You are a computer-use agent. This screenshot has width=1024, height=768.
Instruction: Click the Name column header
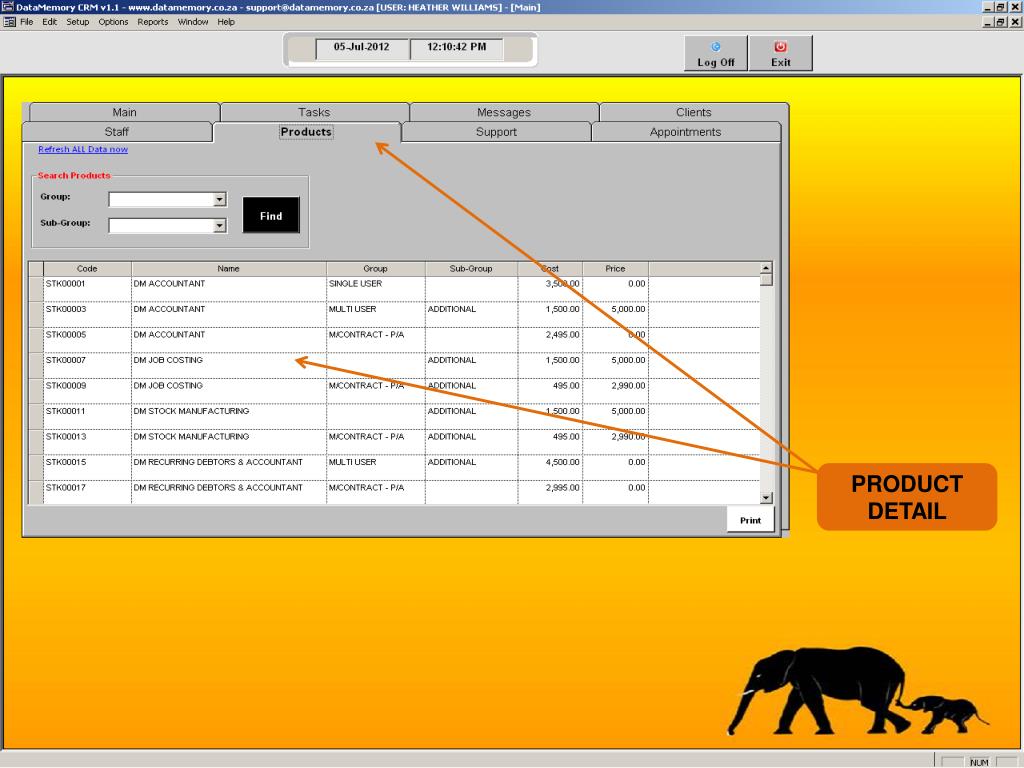point(229,268)
